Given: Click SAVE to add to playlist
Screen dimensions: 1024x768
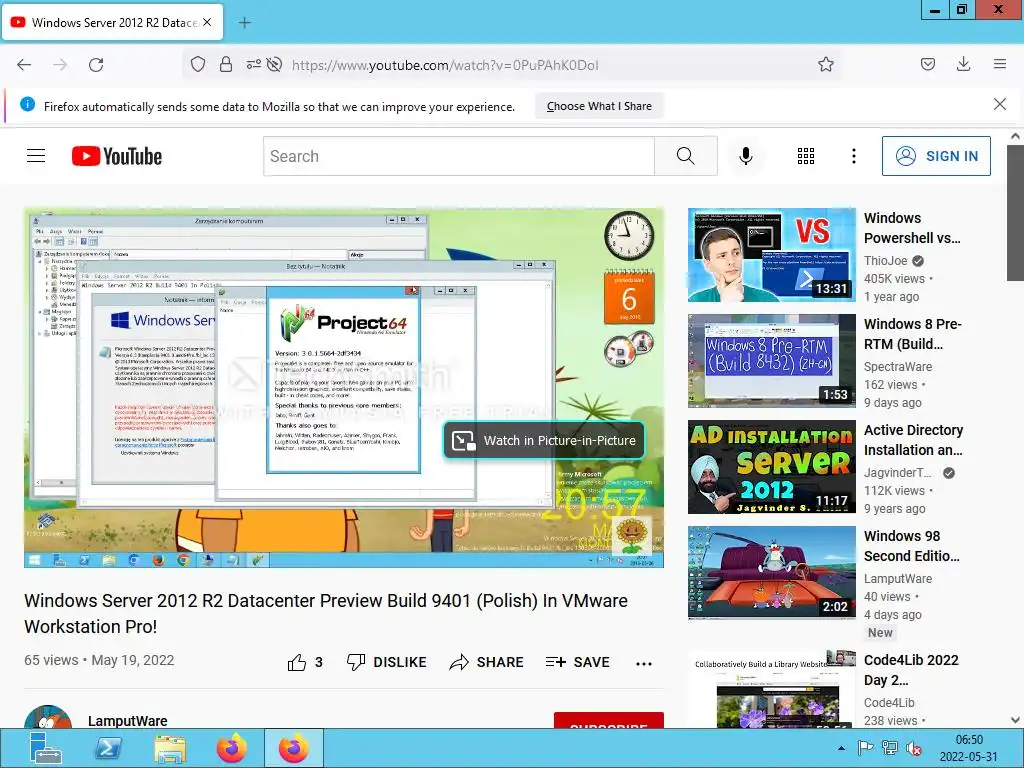Looking at the screenshot, I should coord(577,662).
